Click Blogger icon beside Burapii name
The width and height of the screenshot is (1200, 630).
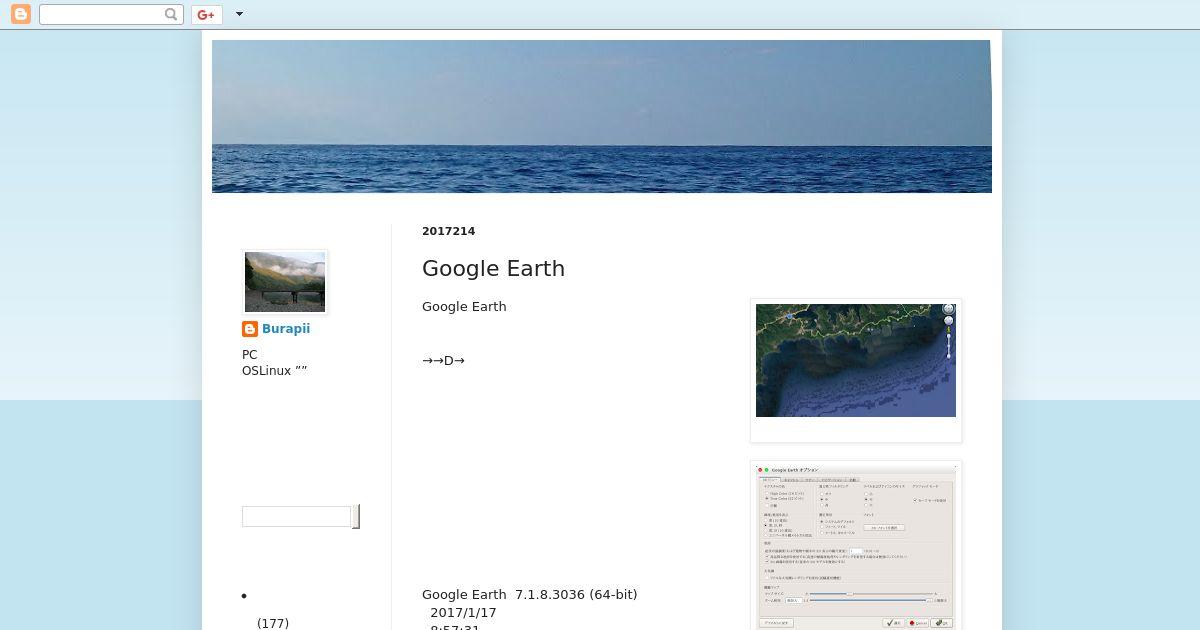(x=250, y=329)
